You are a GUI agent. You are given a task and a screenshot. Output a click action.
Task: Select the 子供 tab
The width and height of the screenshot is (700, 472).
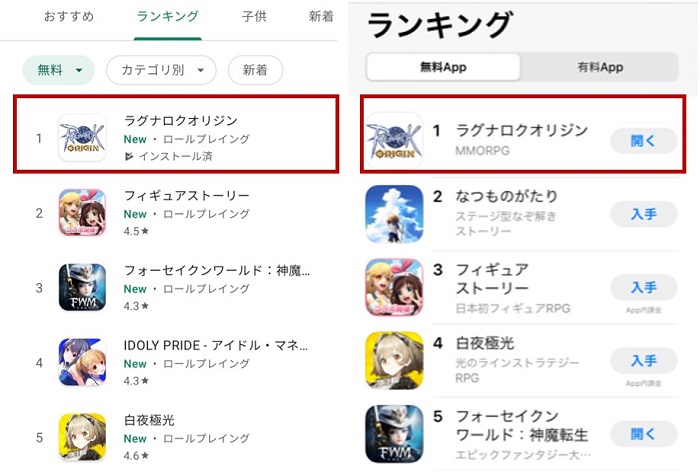click(x=254, y=17)
